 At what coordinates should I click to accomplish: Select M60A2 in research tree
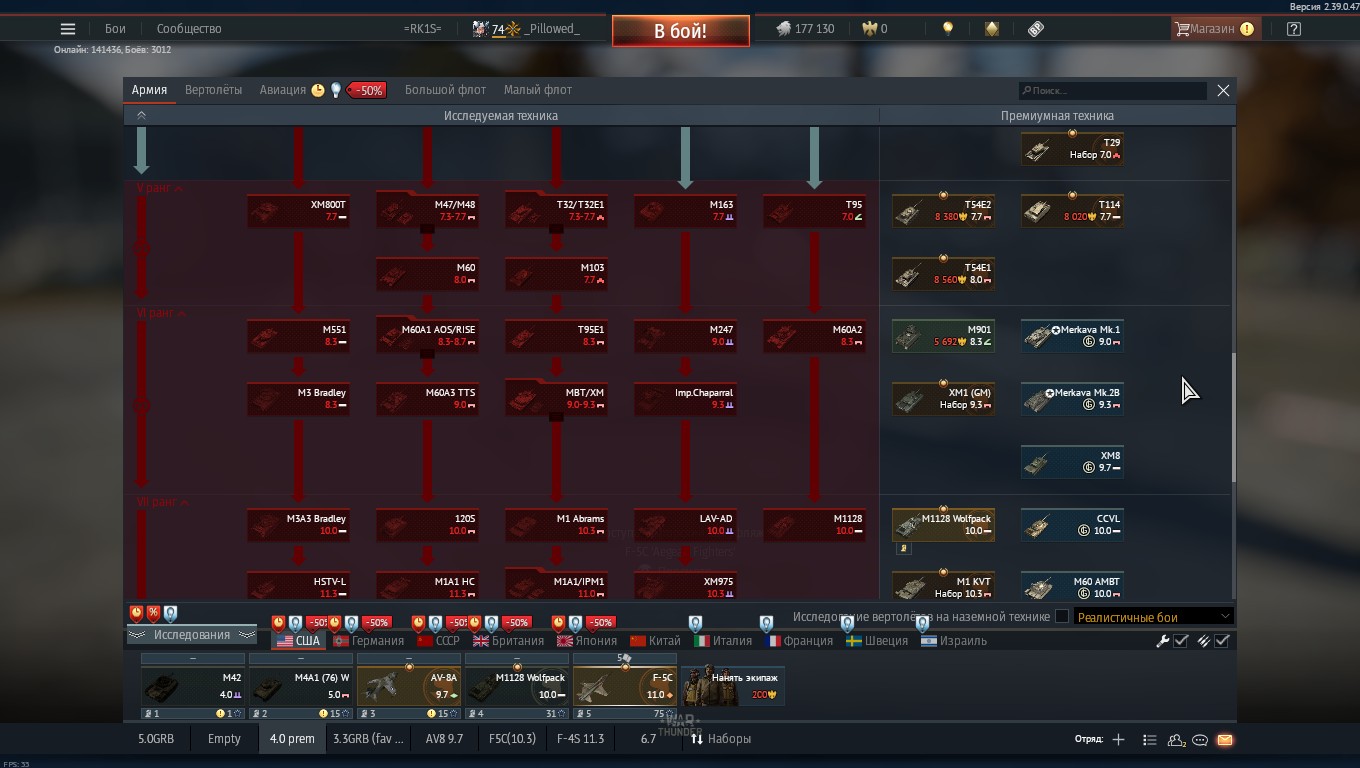pos(814,336)
